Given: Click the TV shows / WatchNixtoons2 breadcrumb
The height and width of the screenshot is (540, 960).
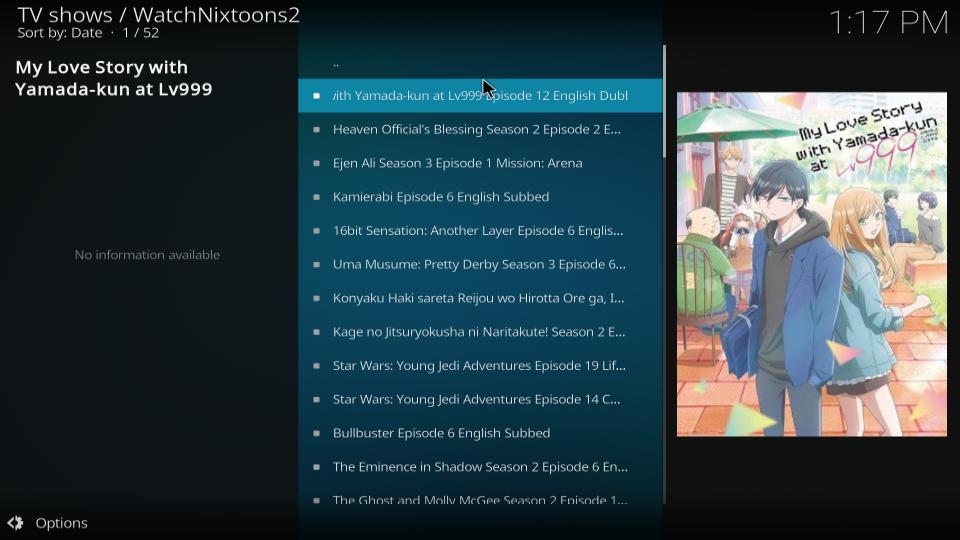Looking at the screenshot, I should (159, 14).
